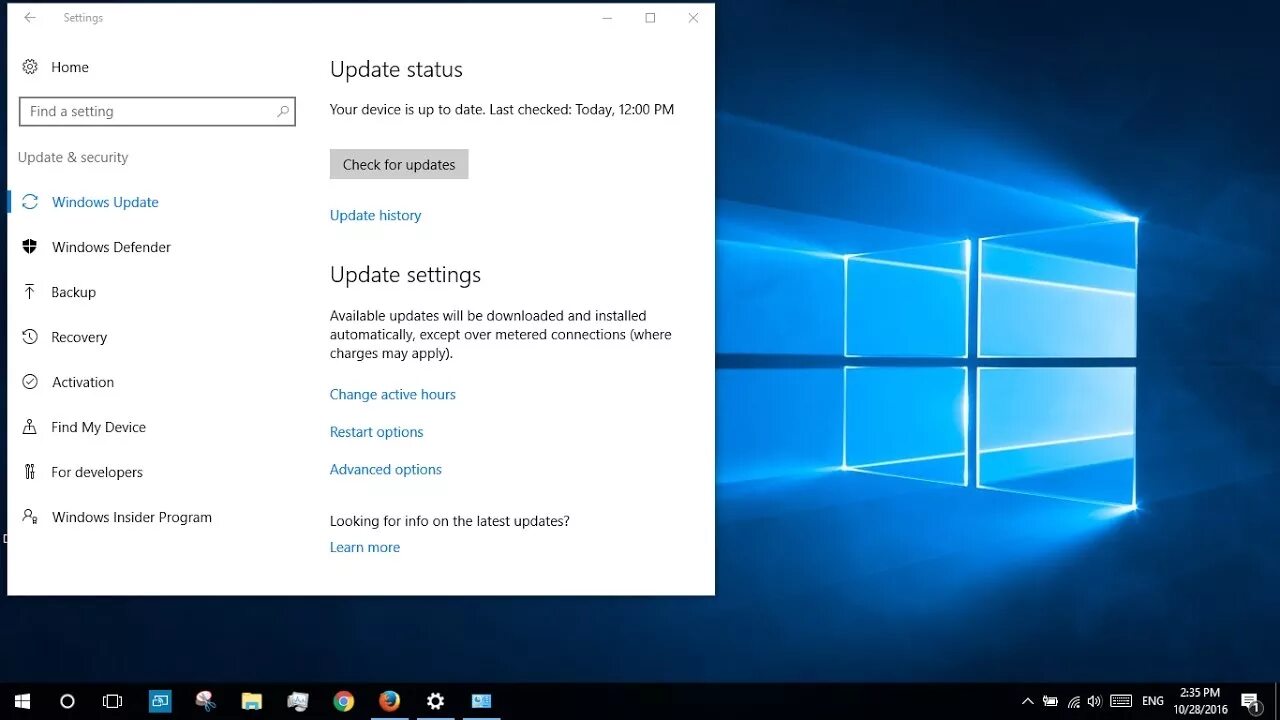Image resolution: width=1280 pixels, height=720 pixels.
Task: Select the Windows Defender shield icon
Action: tap(30, 247)
